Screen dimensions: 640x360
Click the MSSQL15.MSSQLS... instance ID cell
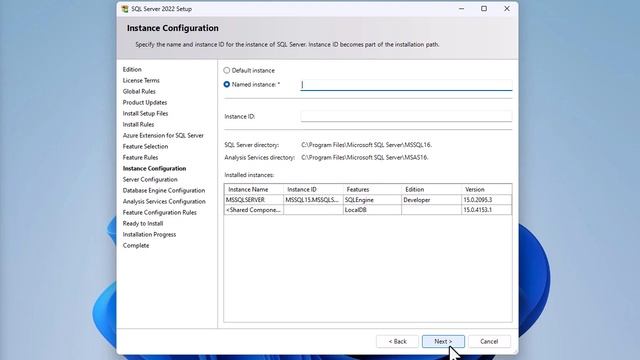[x=313, y=200]
